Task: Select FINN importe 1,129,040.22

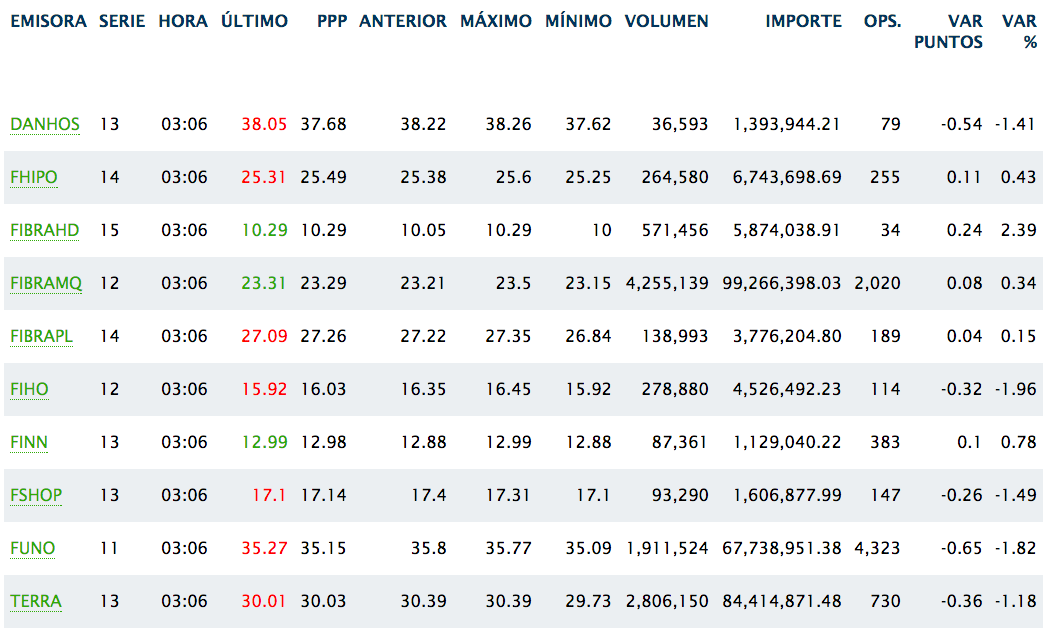Action: 787,442
